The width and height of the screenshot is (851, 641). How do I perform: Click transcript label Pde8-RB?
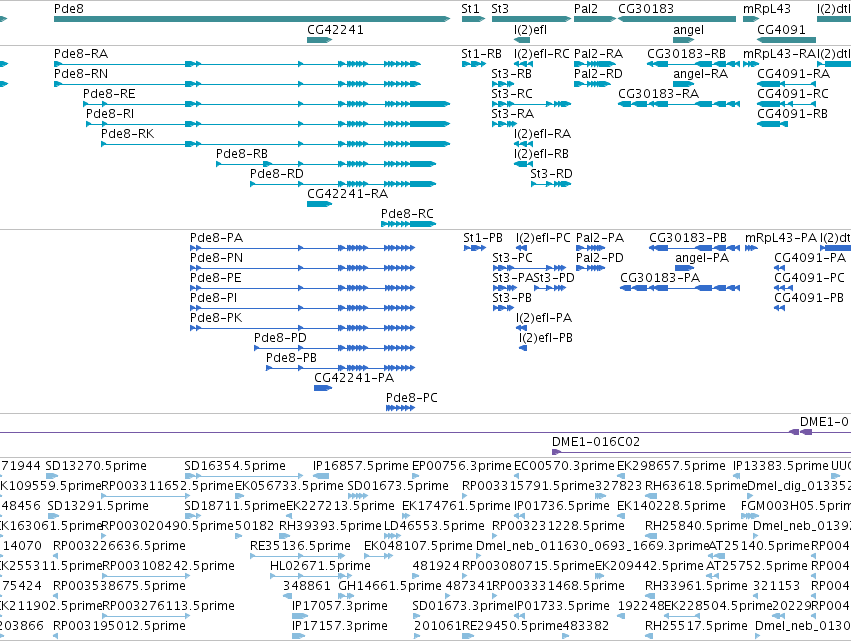[242, 154]
